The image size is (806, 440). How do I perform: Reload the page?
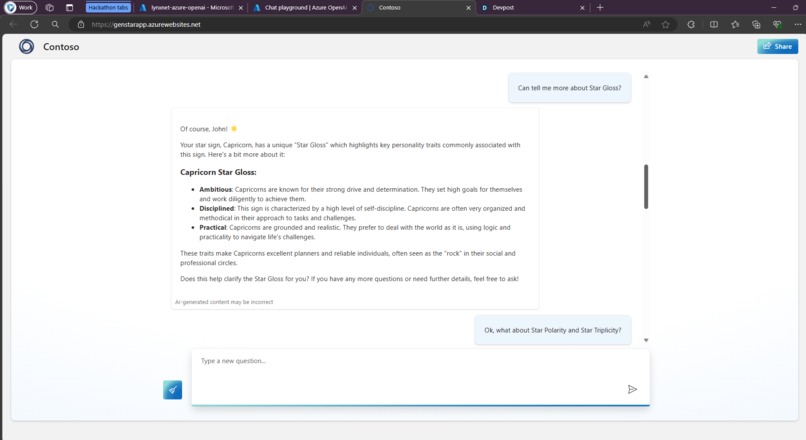coord(34,24)
